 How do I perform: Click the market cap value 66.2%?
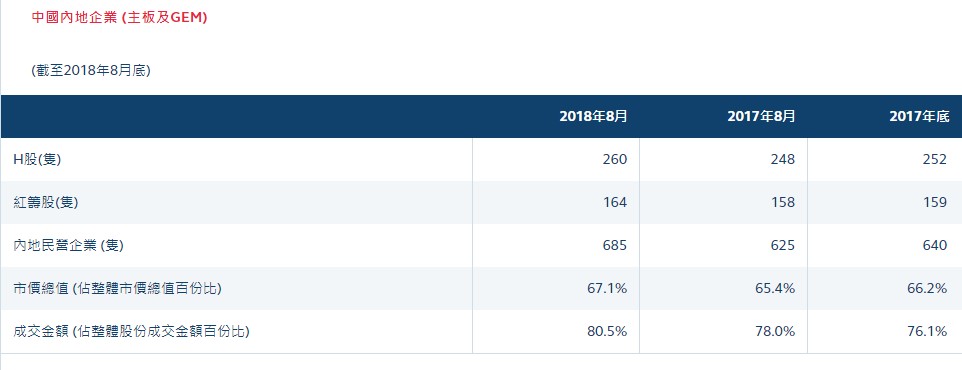point(928,288)
